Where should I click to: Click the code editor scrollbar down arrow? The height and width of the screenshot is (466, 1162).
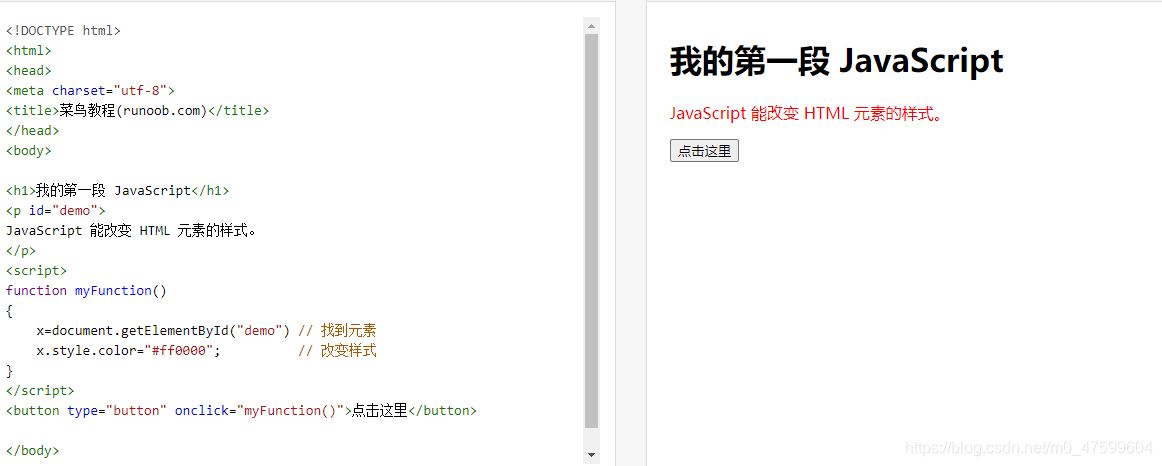[x=591, y=454]
